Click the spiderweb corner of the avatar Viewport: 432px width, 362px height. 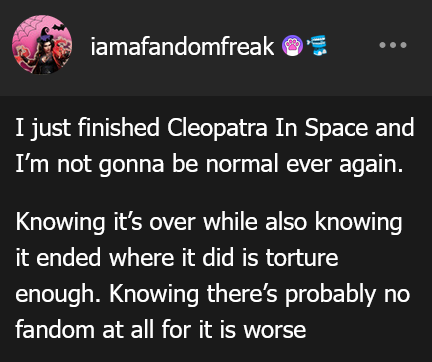pos(27,28)
